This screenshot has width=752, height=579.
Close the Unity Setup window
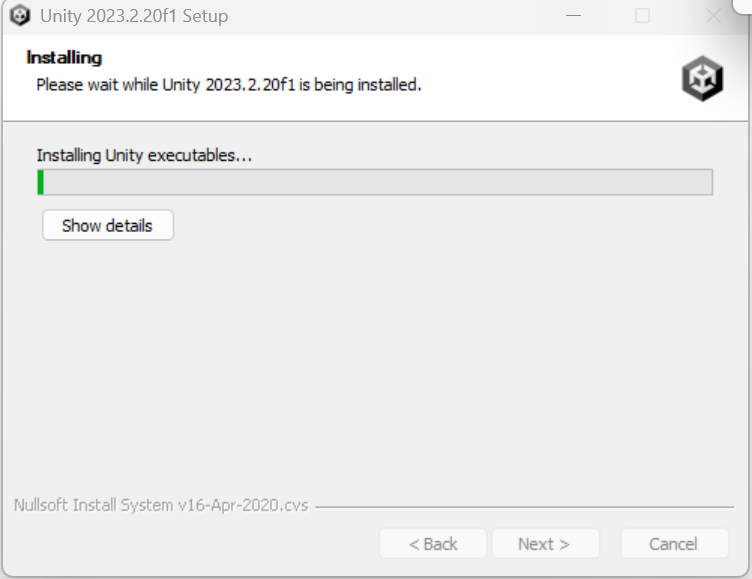[713, 16]
